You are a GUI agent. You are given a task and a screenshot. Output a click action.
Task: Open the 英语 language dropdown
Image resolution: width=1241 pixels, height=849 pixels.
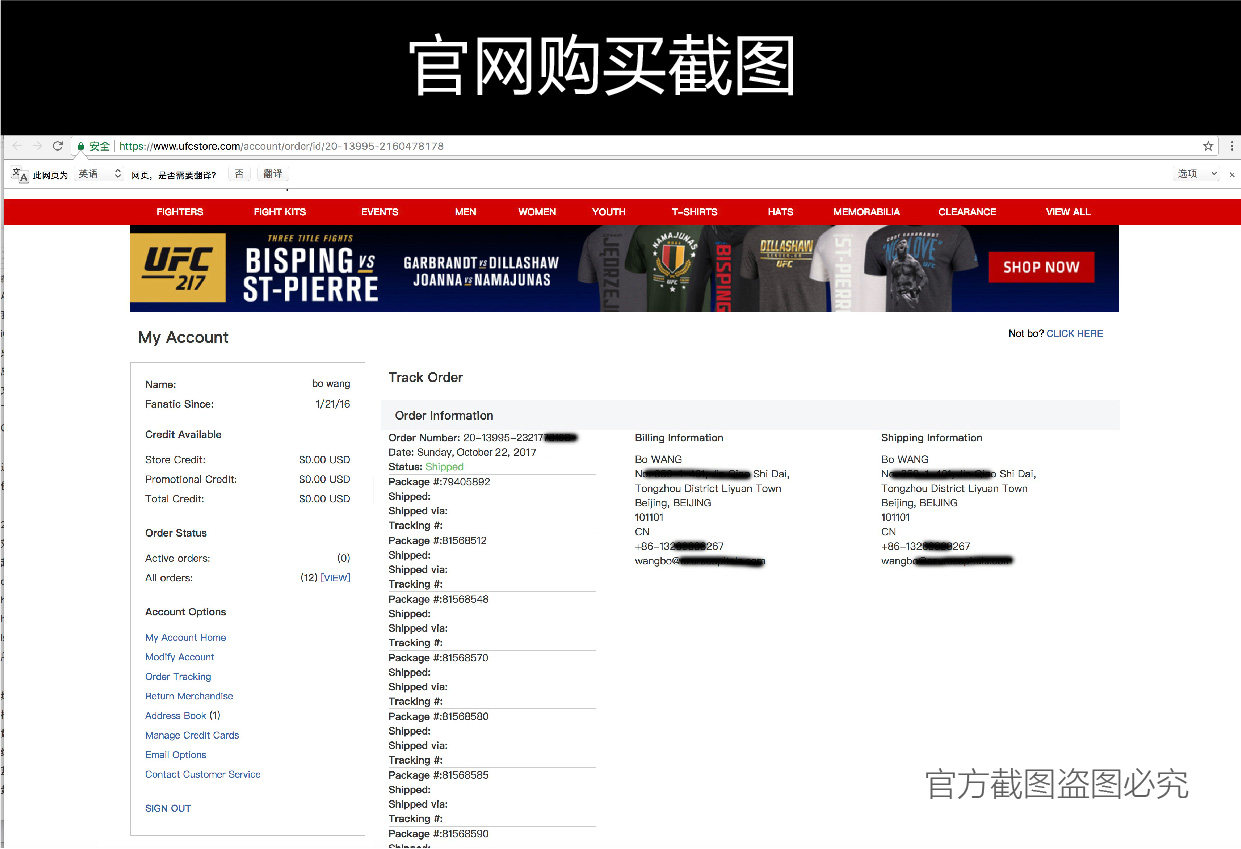click(x=98, y=174)
